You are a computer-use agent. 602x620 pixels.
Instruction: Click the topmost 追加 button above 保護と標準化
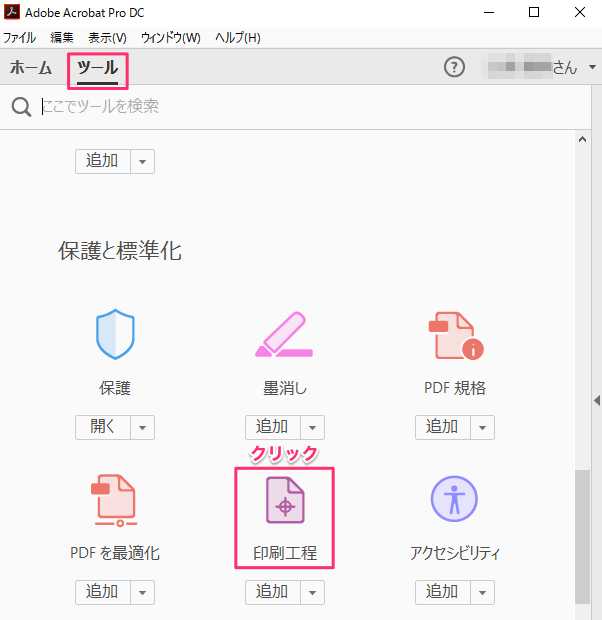103,161
